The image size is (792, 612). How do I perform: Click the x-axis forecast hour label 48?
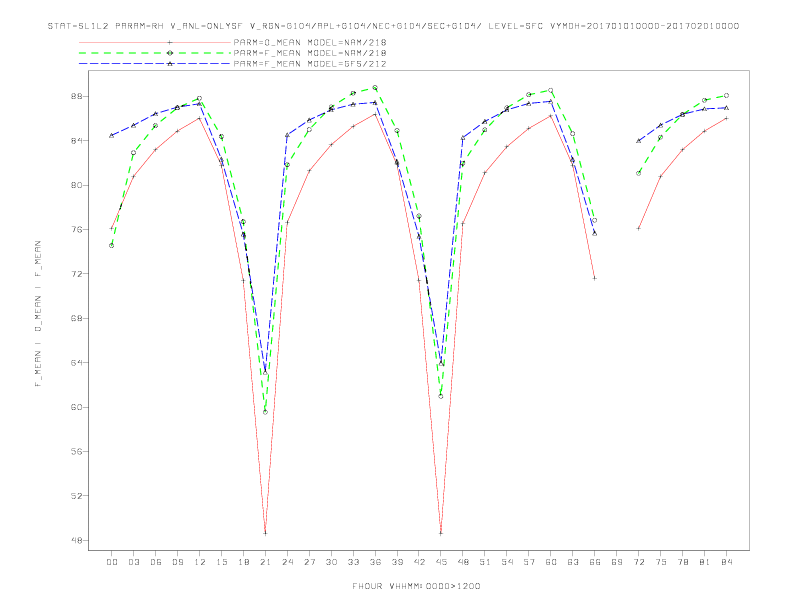(463, 562)
